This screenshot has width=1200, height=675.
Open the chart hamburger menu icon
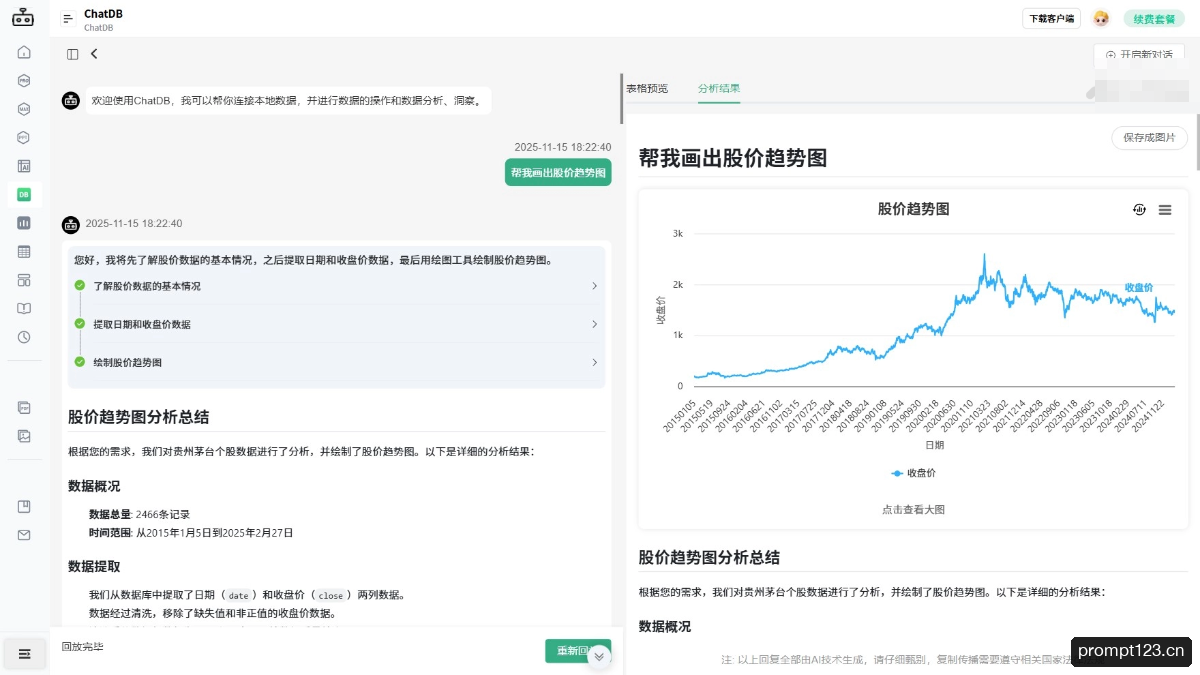[x=1165, y=210]
